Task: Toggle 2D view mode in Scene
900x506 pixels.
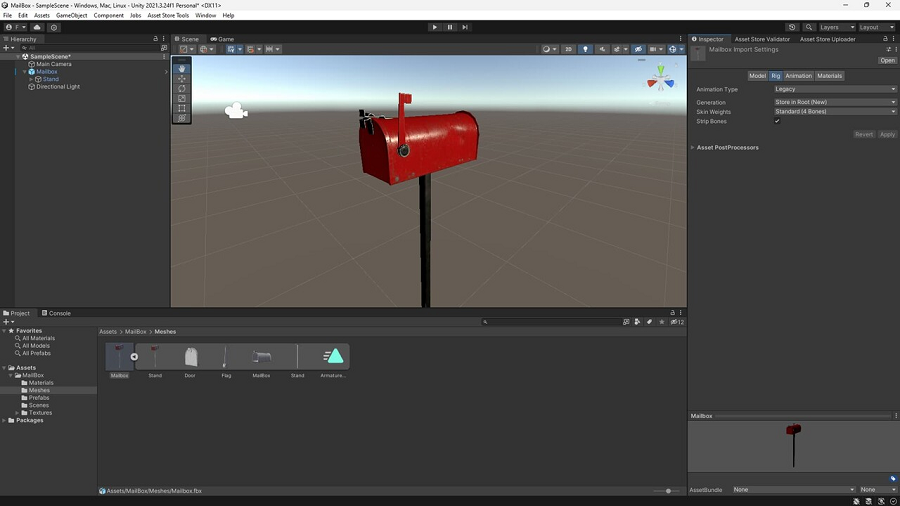Action: pyautogui.click(x=568, y=49)
